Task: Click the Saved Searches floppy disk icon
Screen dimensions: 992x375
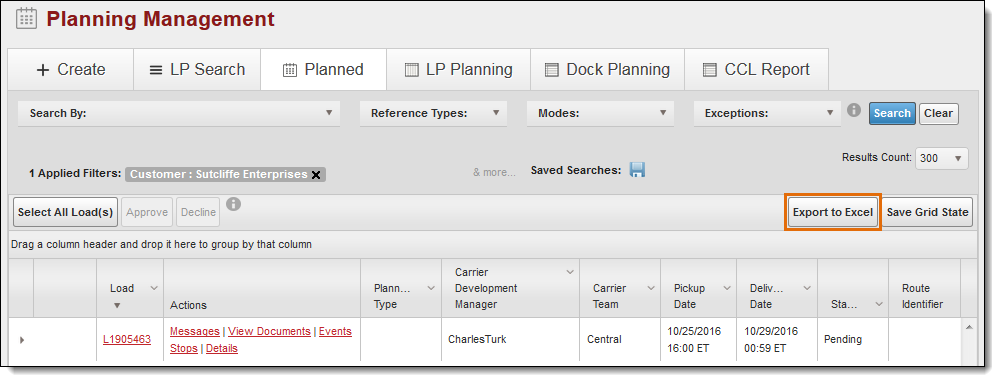Action: click(638, 169)
